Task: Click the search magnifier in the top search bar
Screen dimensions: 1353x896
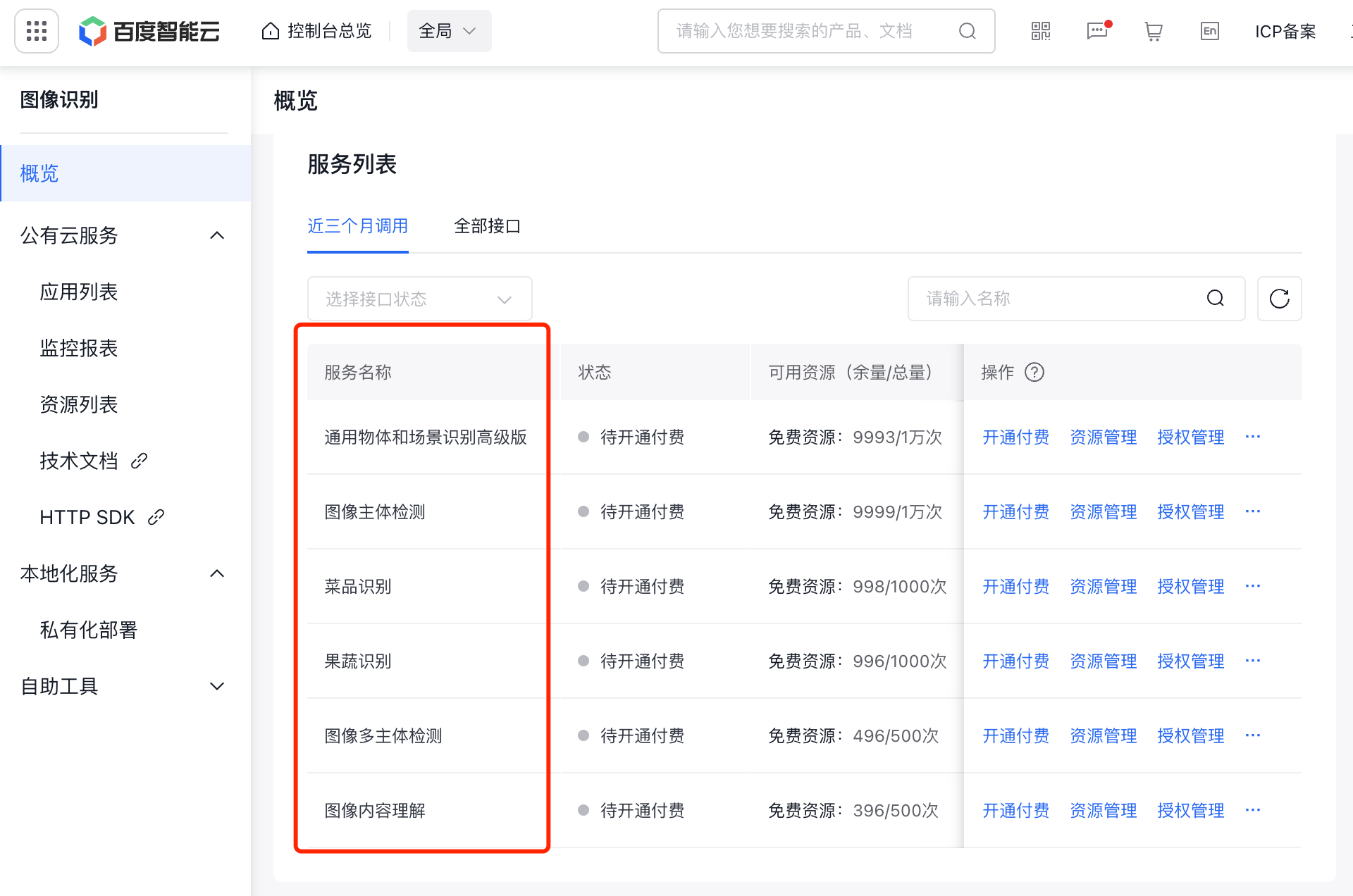Action: coord(968,31)
